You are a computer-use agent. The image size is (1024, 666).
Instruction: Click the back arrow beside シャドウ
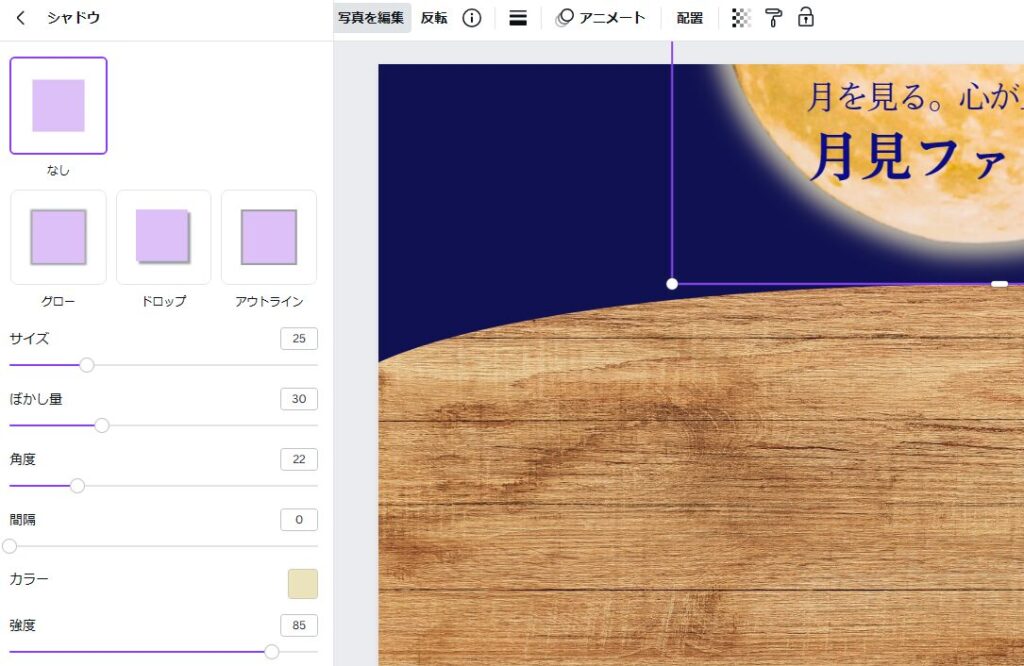[21, 18]
